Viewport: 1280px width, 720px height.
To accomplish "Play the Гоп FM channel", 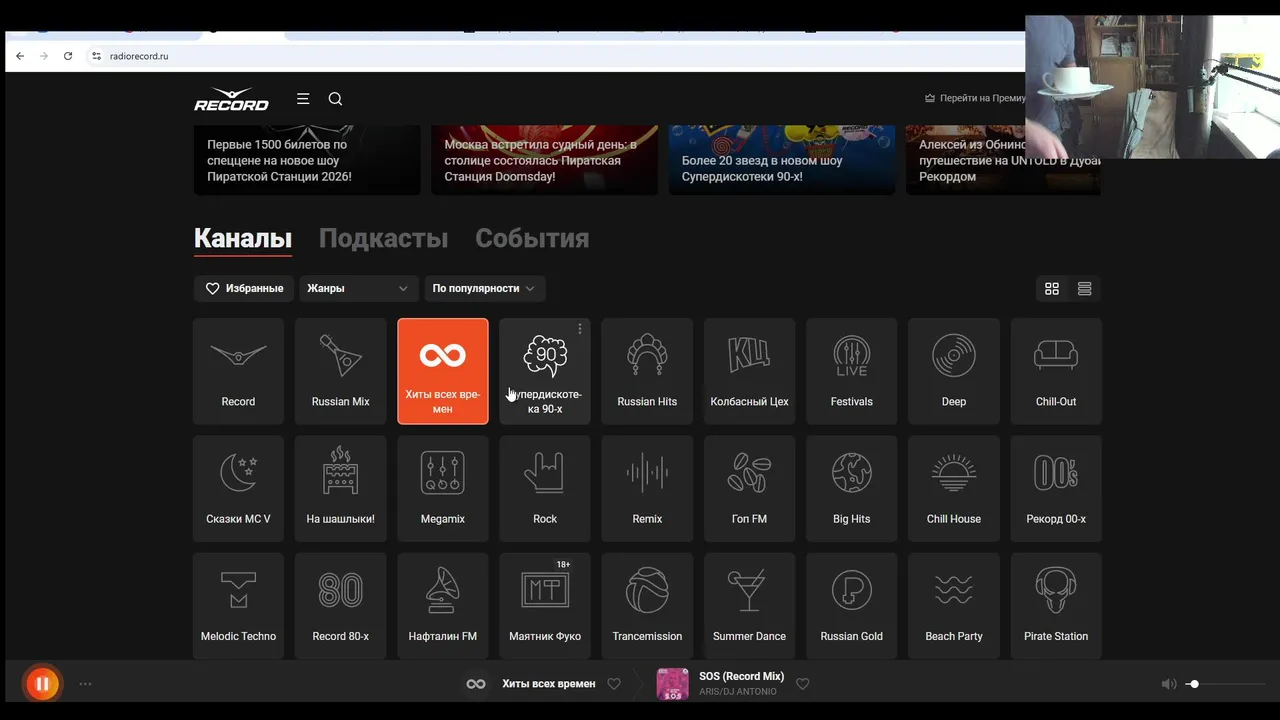I will pos(749,488).
